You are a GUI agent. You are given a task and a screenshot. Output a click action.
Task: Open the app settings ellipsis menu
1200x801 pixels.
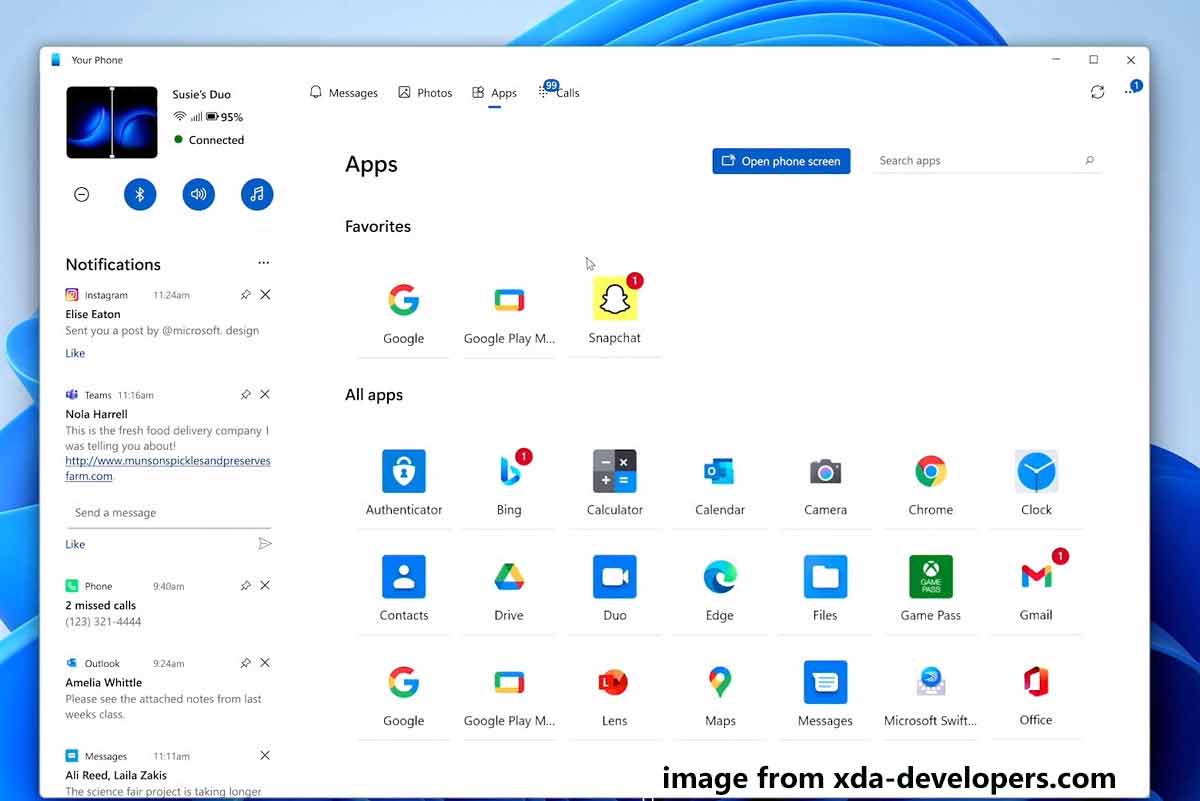tap(1131, 91)
